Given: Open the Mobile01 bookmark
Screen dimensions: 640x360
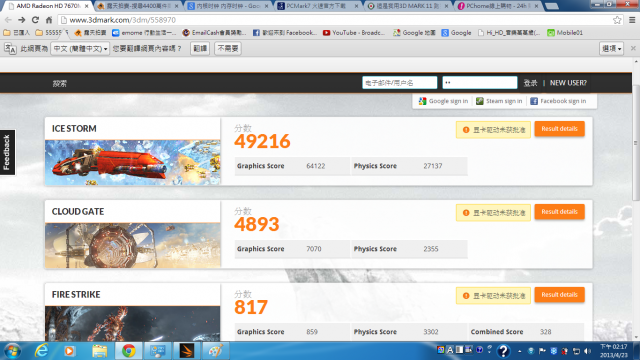Looking at the screenshot, I should click(x=565, y=33).
